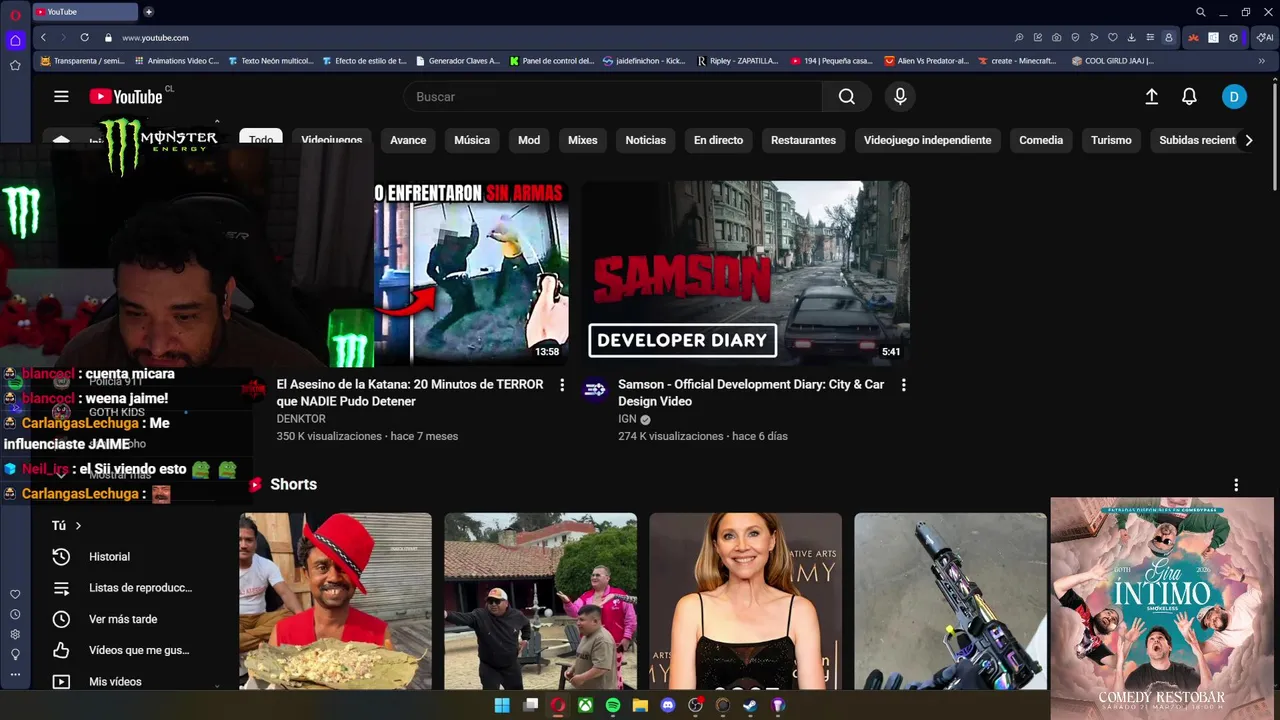This screenshot has width=1280, height=720.
Task: Select the Avance category chip
Action: tap(408, 140)
